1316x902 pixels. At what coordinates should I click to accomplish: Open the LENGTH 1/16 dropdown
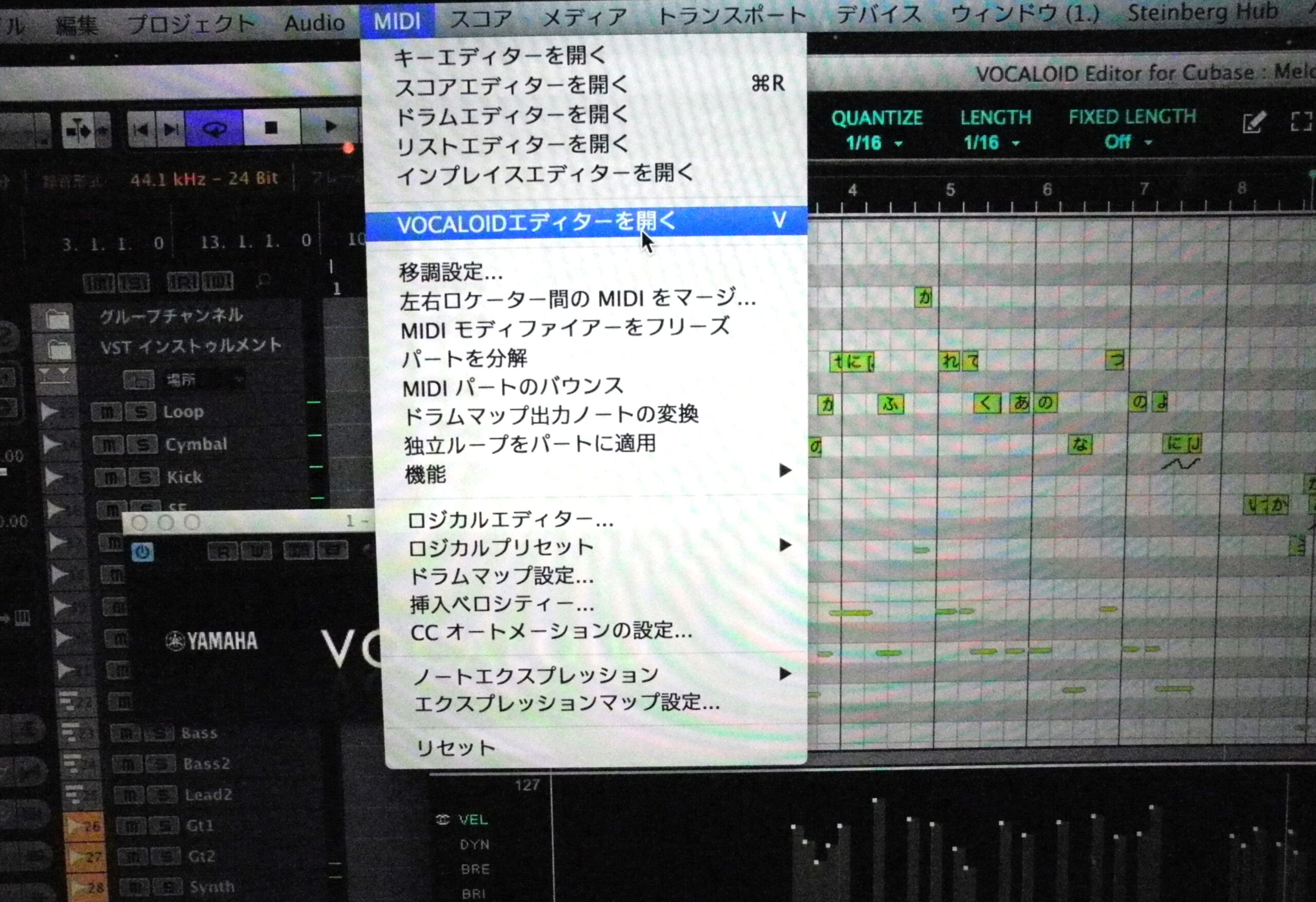click(x=992, y=143)
